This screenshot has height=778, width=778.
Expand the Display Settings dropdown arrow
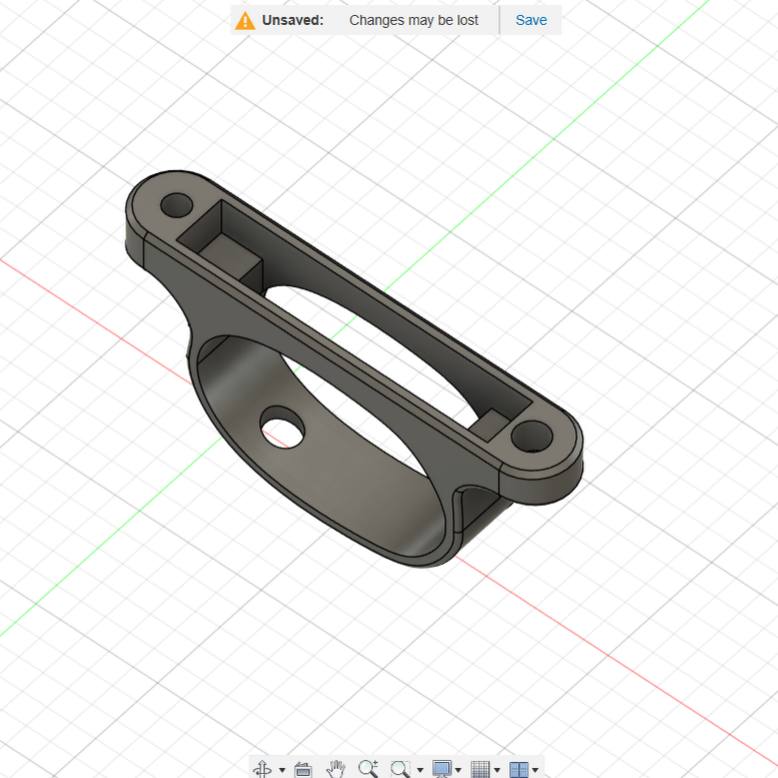(458, 770)
